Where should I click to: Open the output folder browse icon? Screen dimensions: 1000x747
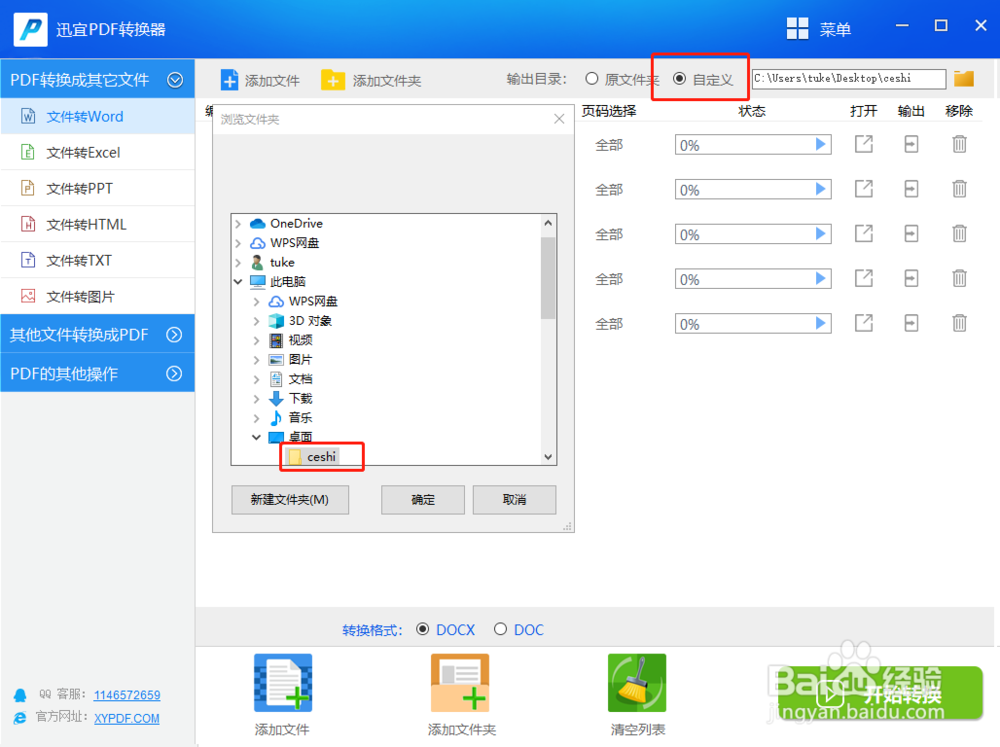[x=964, y=78]
